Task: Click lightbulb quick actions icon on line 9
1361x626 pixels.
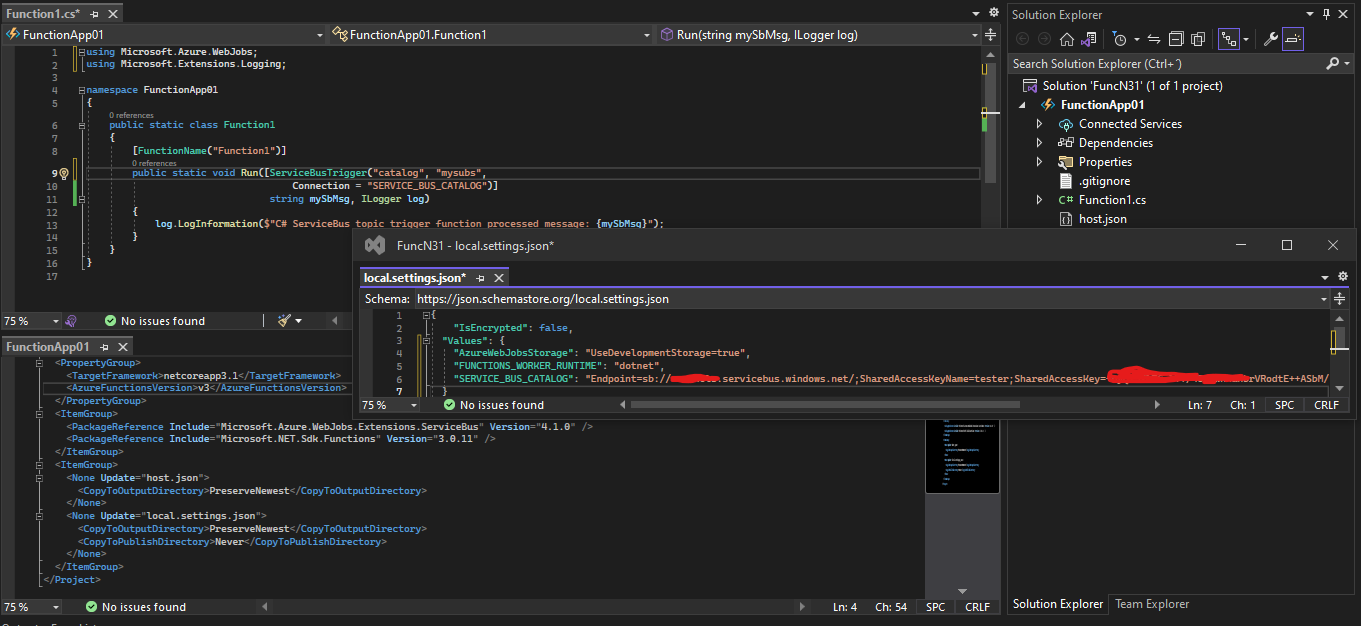Action: point(64,173)
